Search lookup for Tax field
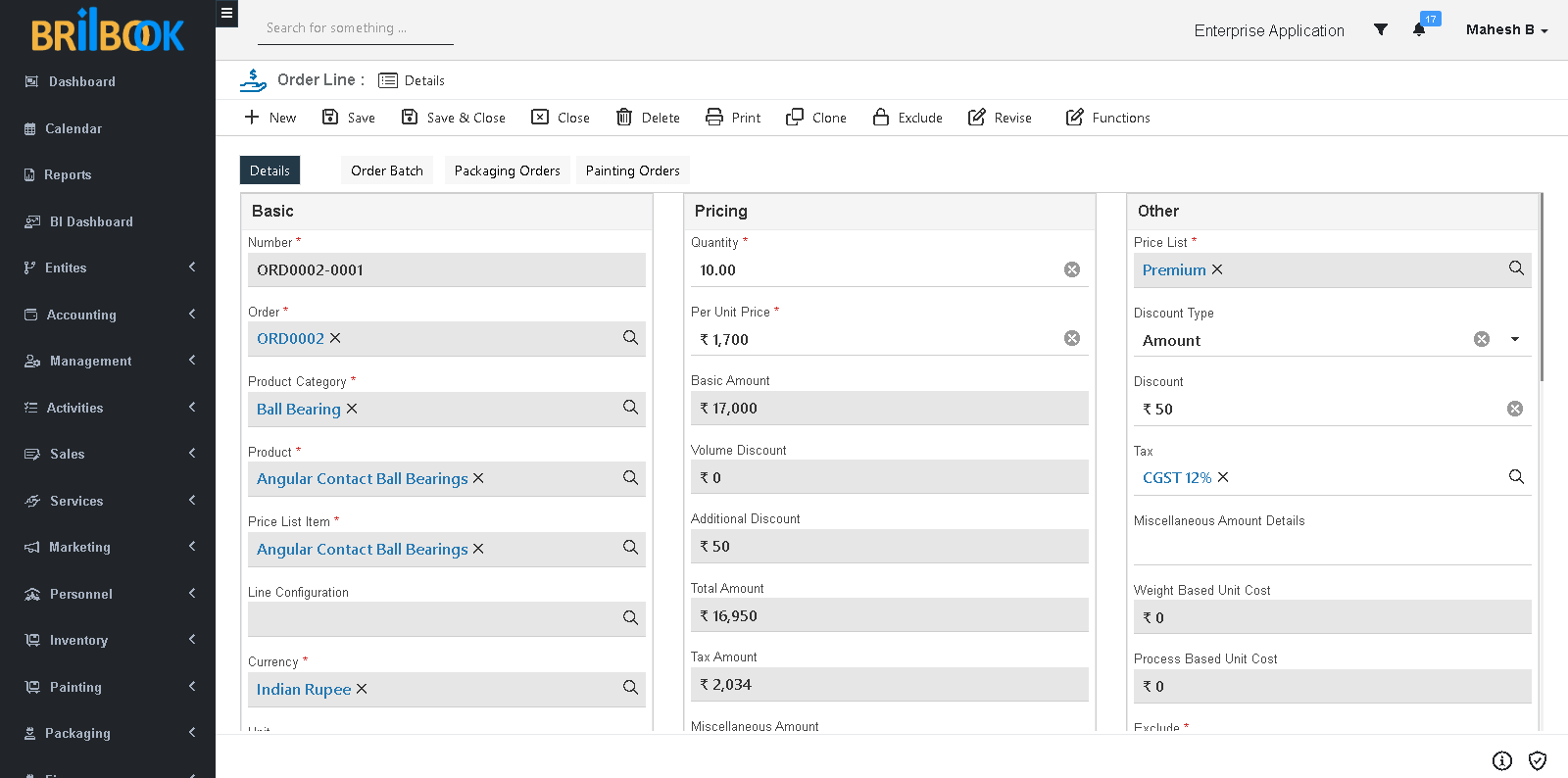Image resolution: width=1568 pixels, height=778 pixels. tap(1516, 476)
